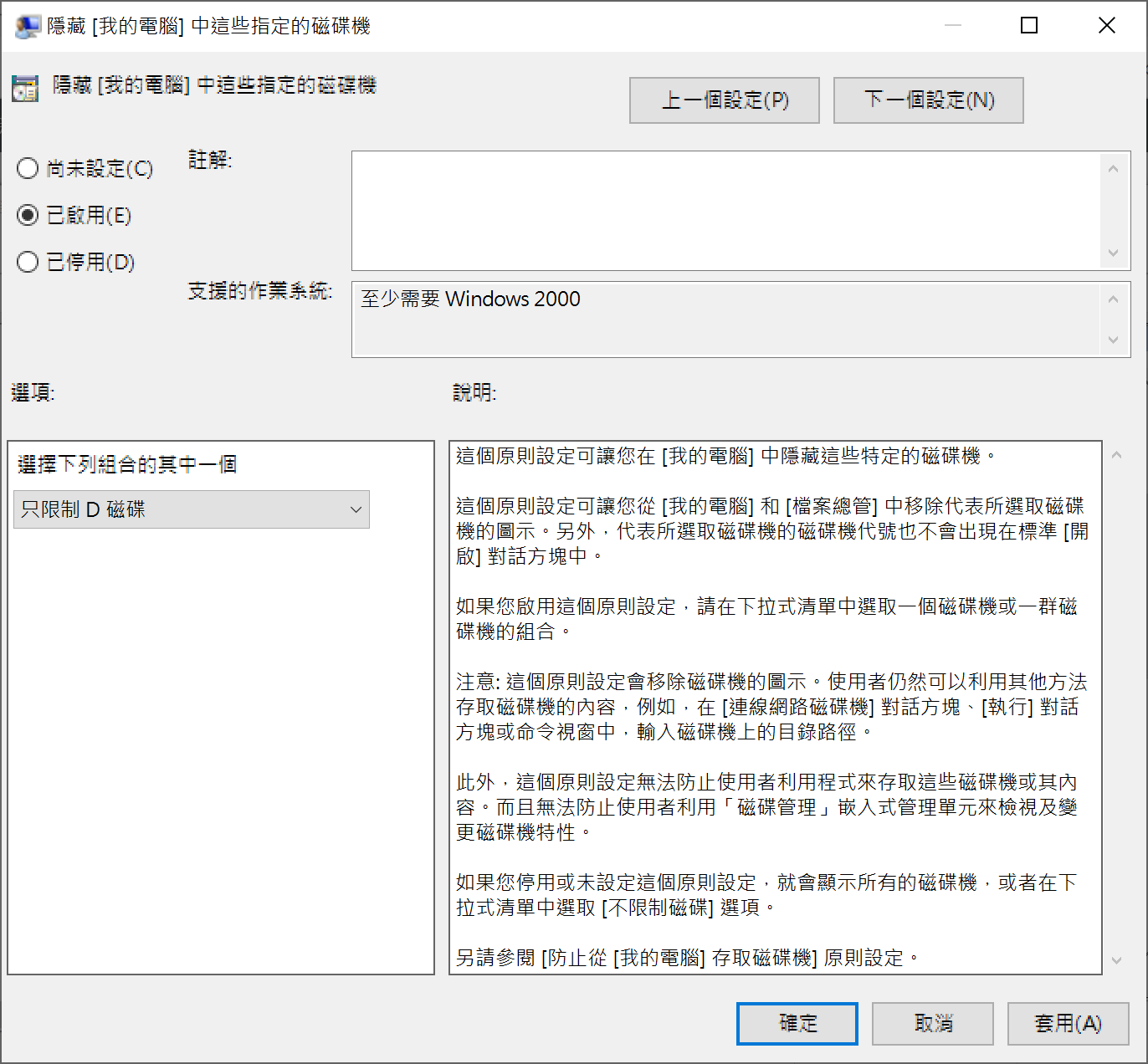Click the 支援的作業系統 label
1148x1064 pixels.
tap(259, 291)
